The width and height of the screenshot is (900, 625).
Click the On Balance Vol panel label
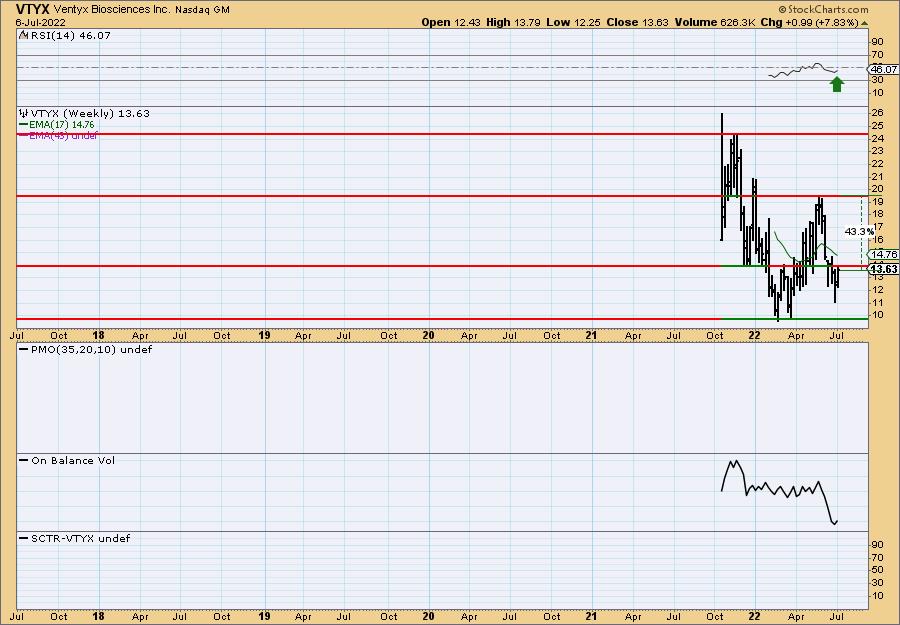click(x=73, y=460)
